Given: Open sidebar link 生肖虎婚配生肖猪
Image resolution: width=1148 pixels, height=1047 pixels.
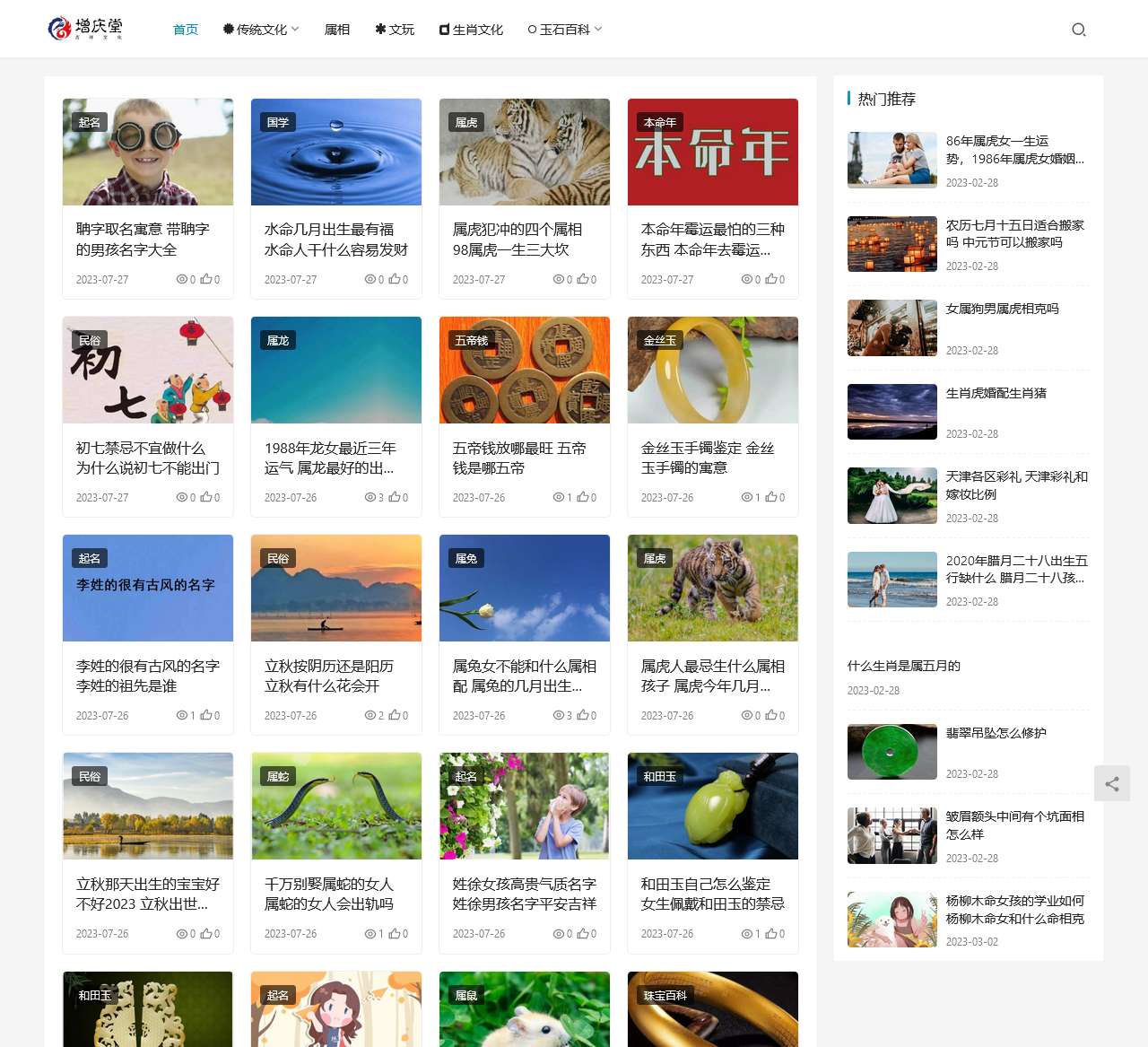Looking at the screenshot, I should 996,393.
